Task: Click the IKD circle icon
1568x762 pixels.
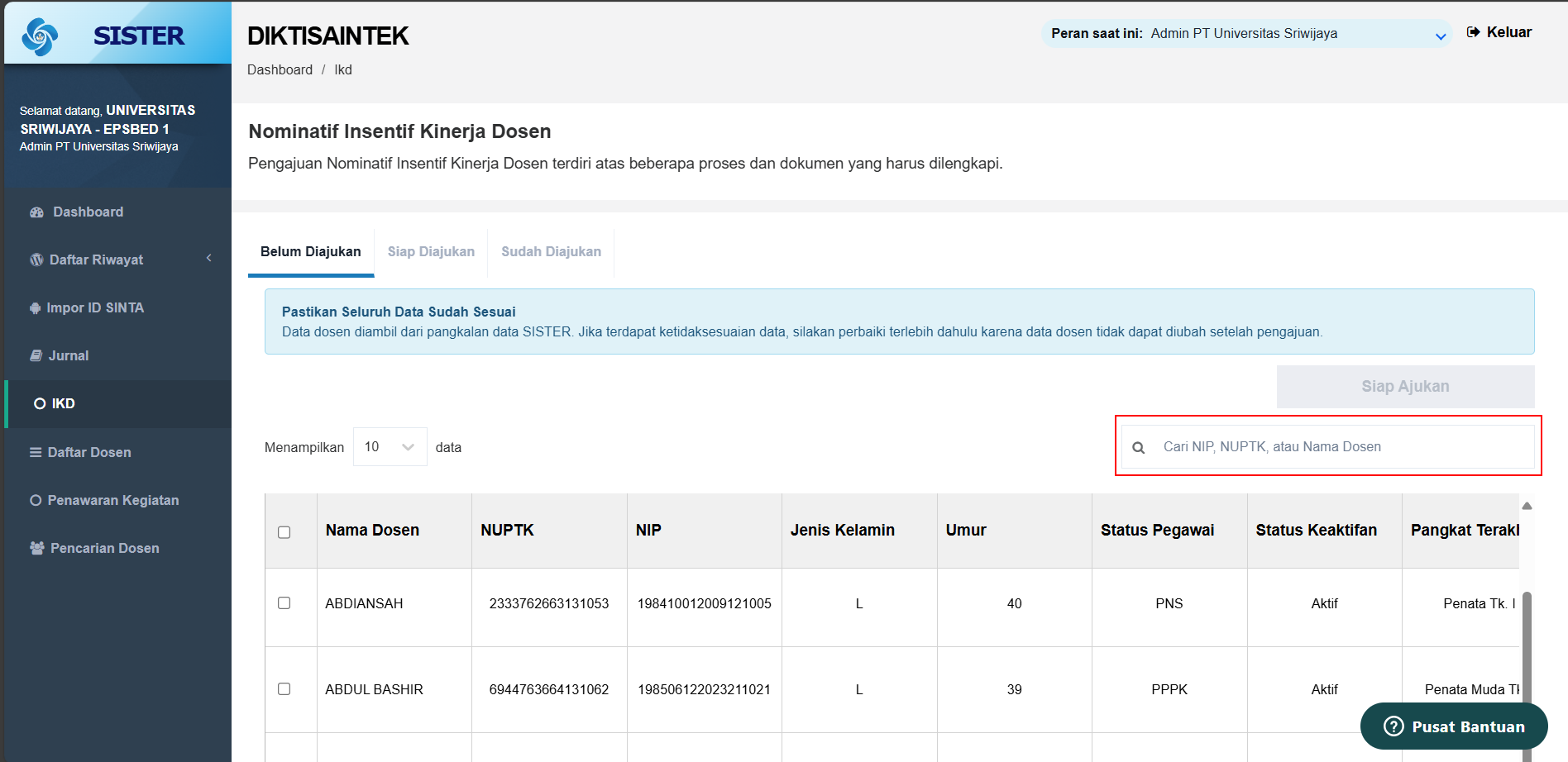Action: pos(40,403)
